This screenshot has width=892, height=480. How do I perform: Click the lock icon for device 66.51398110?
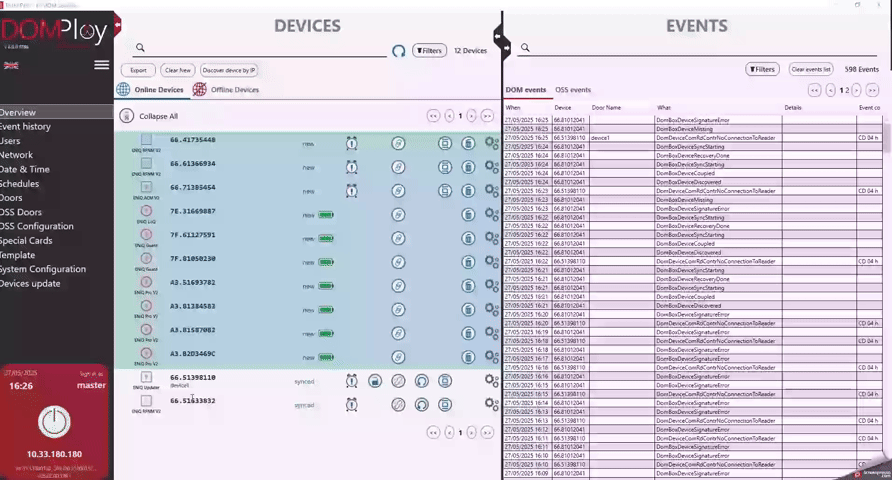[375, 380]
